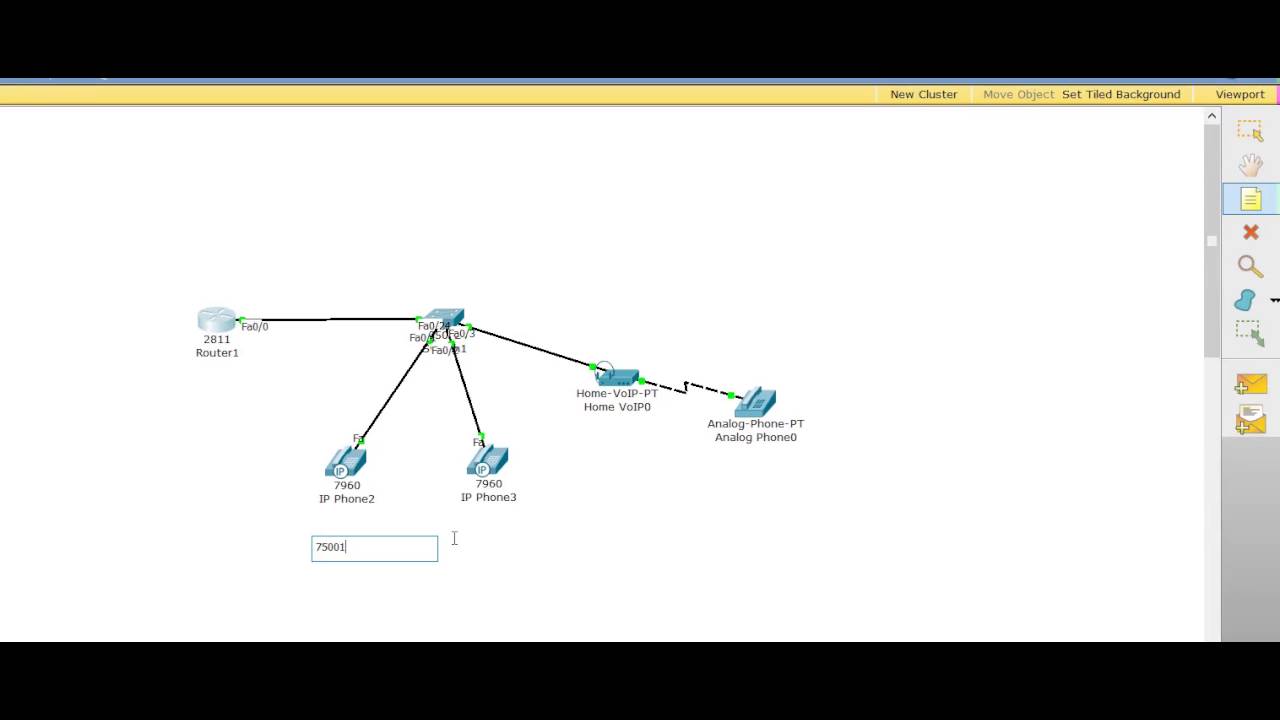Image resolution: width=1280 pixels, height=720 pixels.
Task: Activate the Move Layout hand tool
Action: [1250, 165]
